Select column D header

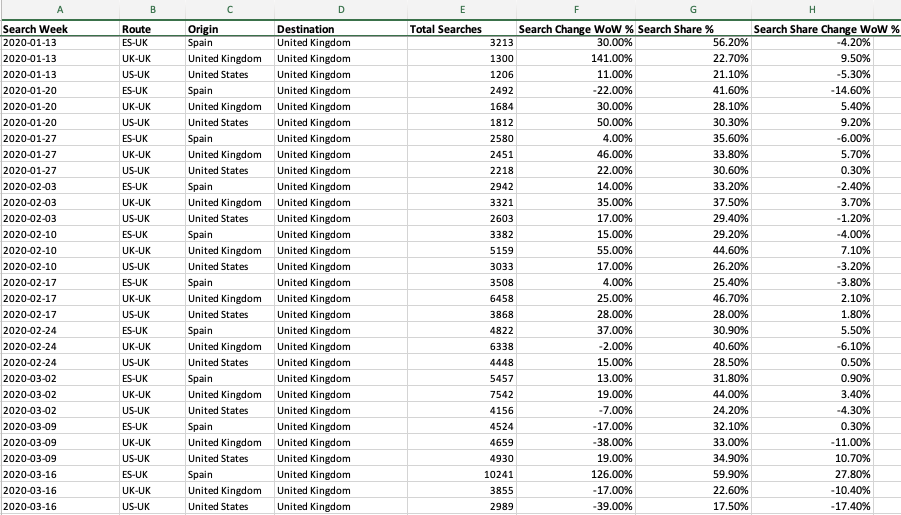(341, 9)
